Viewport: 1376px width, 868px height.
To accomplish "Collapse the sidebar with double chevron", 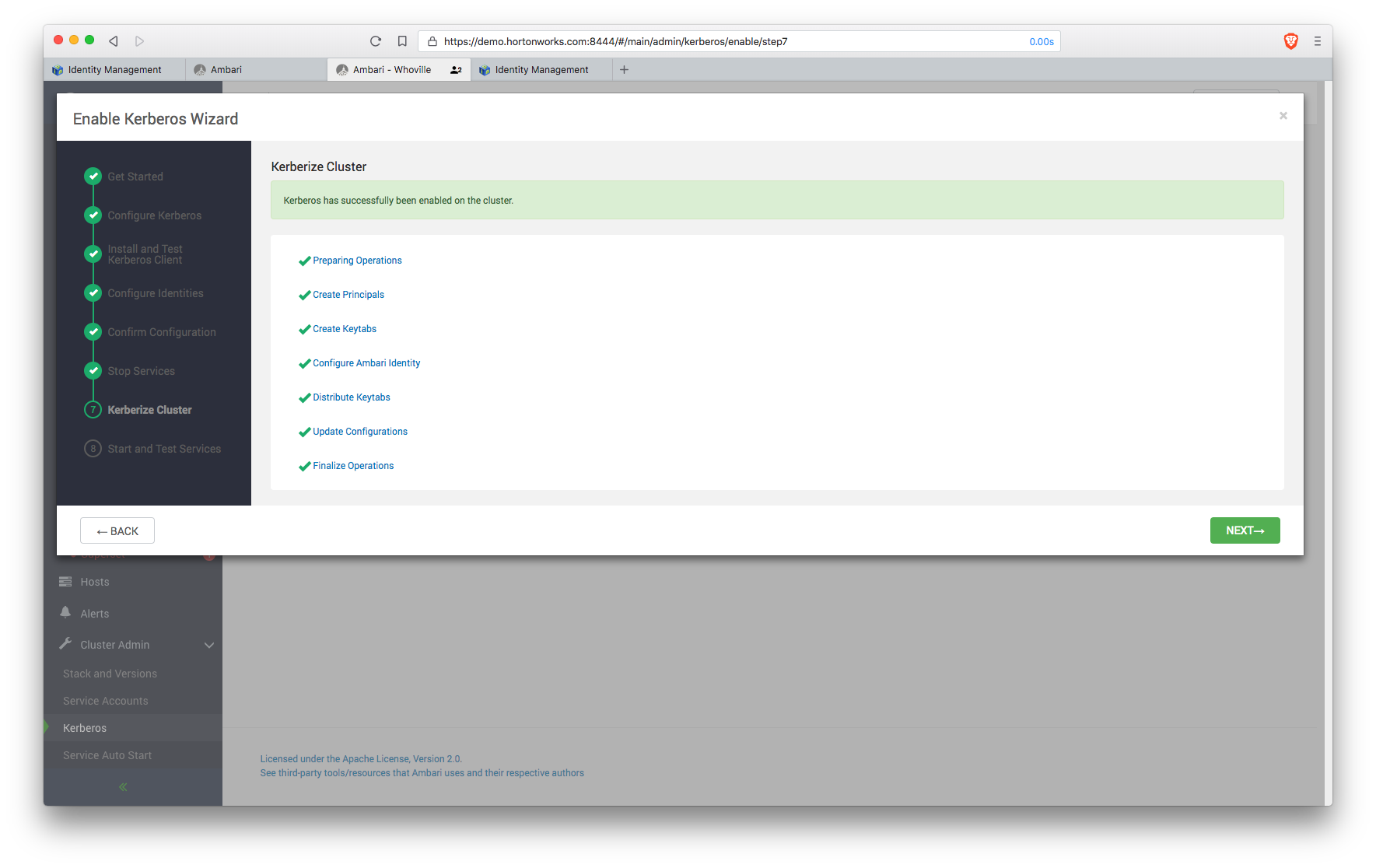I will [123, 787].
